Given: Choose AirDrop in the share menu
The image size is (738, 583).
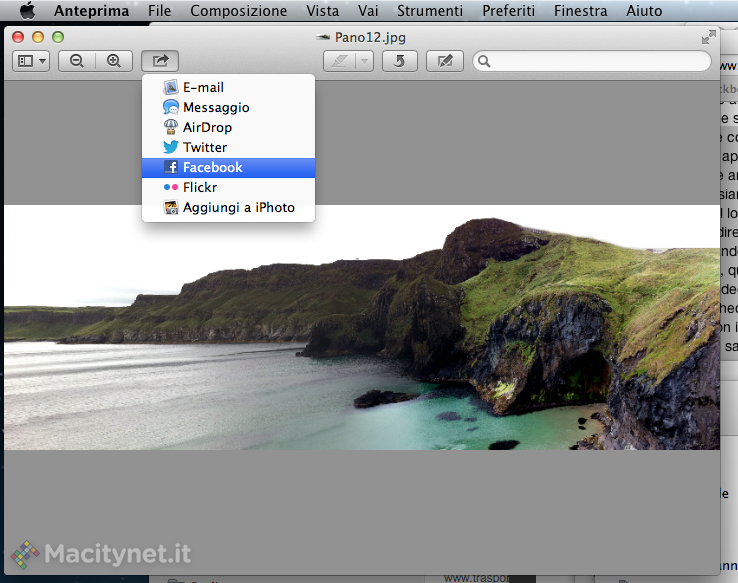Looking at the screenshot, I should coord(228,127).
